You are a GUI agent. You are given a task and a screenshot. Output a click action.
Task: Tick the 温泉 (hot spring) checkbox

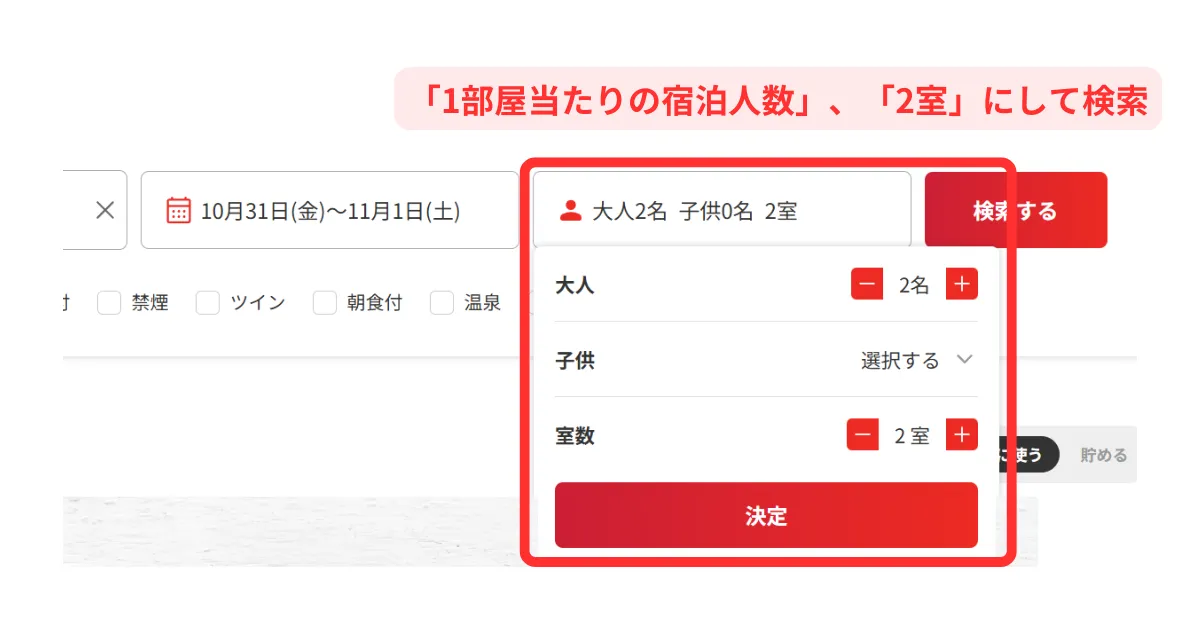click(x=442, y=303)
